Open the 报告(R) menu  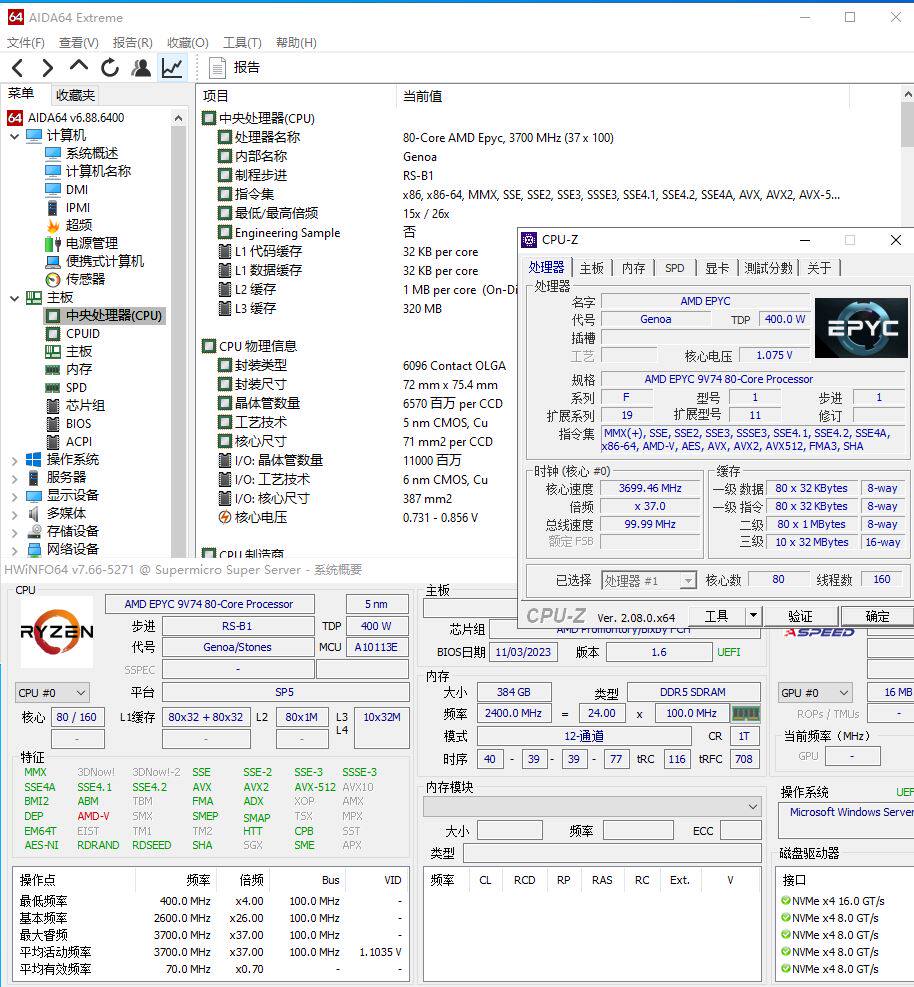[132, 42]
